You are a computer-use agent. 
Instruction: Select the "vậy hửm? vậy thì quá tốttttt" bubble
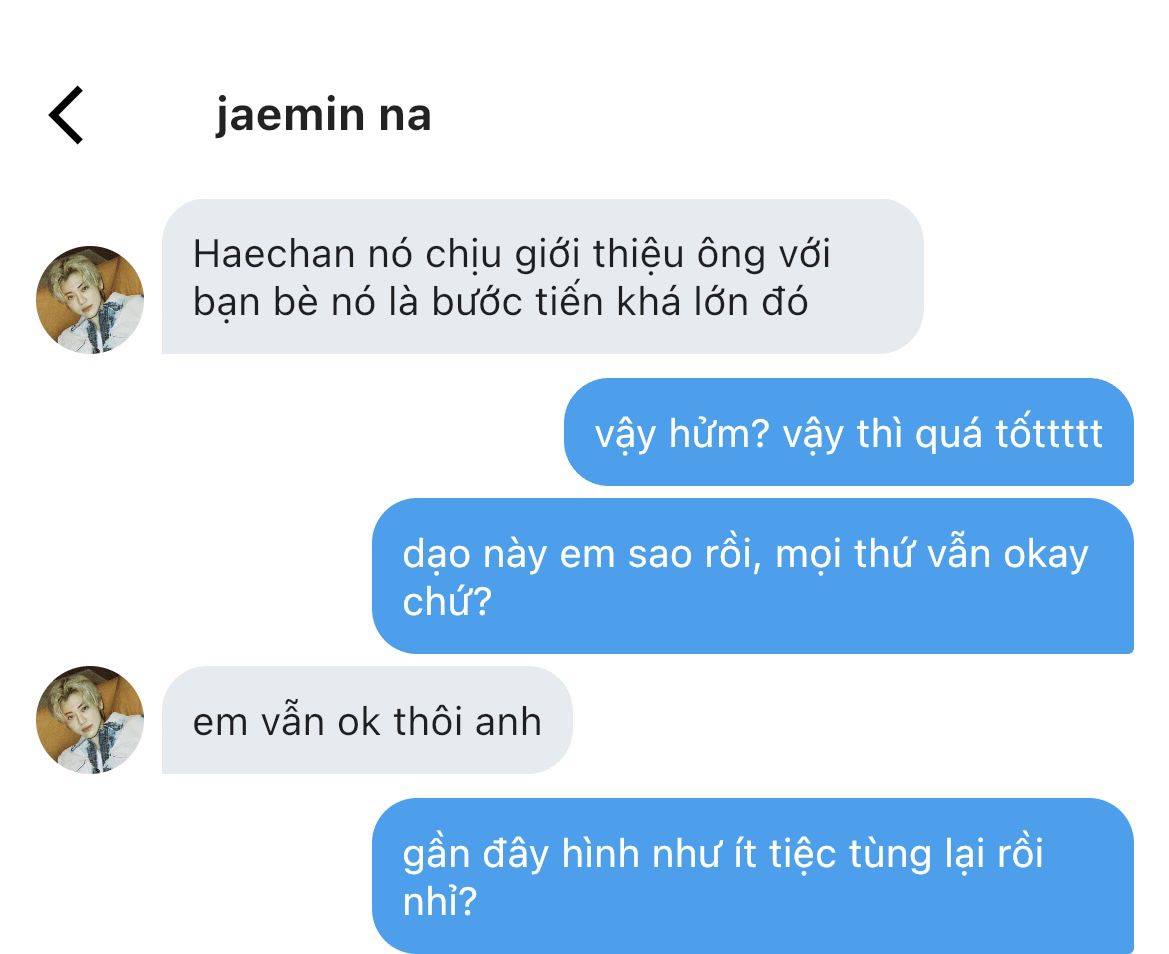tap(848, 432)
